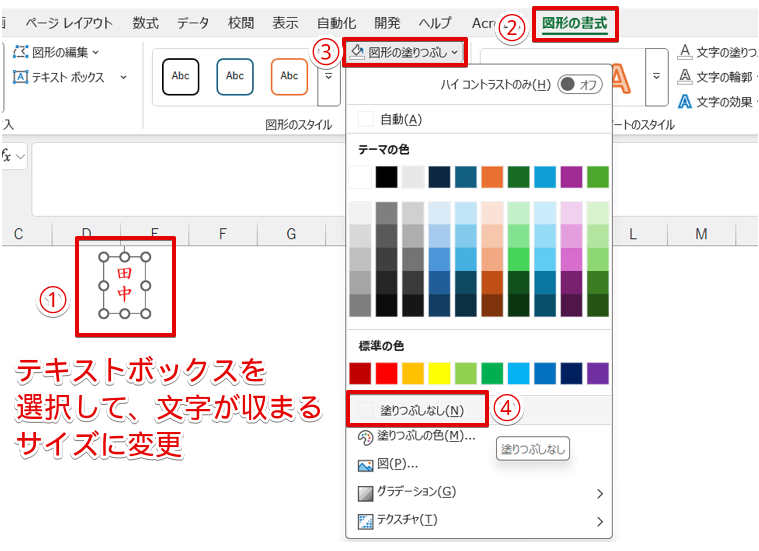
Task: Select the 田中 text box shape
Action: click(125, 286)
